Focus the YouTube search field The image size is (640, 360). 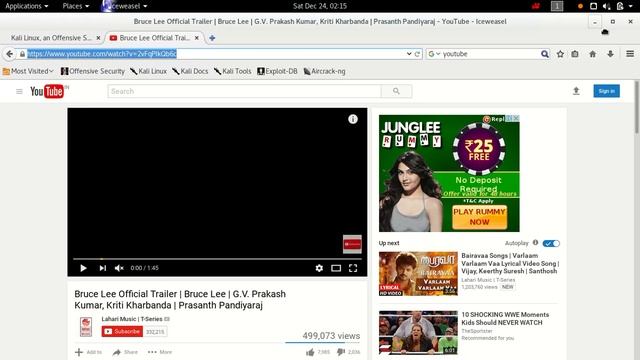244,91
